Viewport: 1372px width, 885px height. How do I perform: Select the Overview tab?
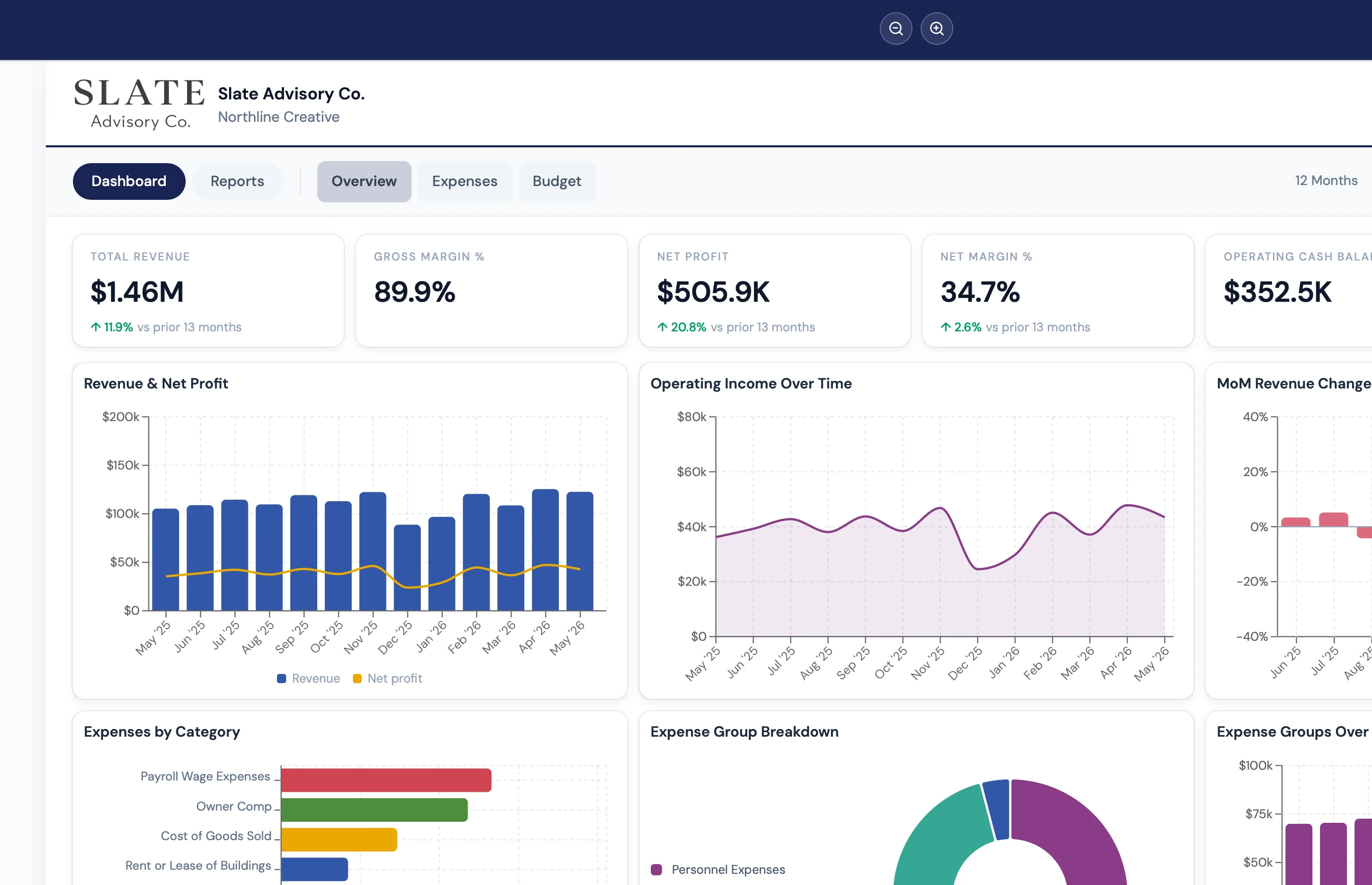[x=364, y=181]
